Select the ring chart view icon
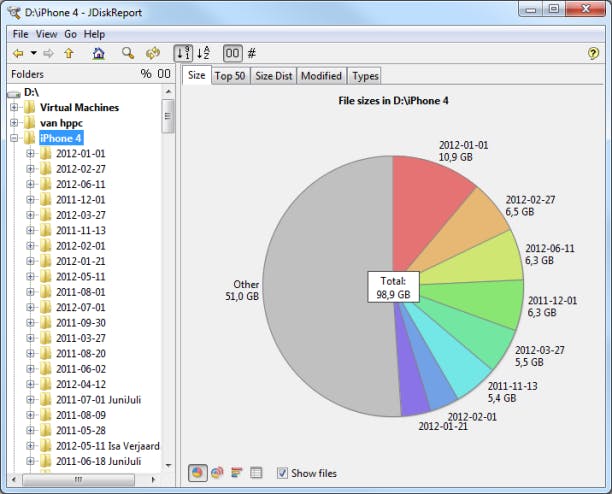Viewport: 612px width, 494px height. [217, 473]
